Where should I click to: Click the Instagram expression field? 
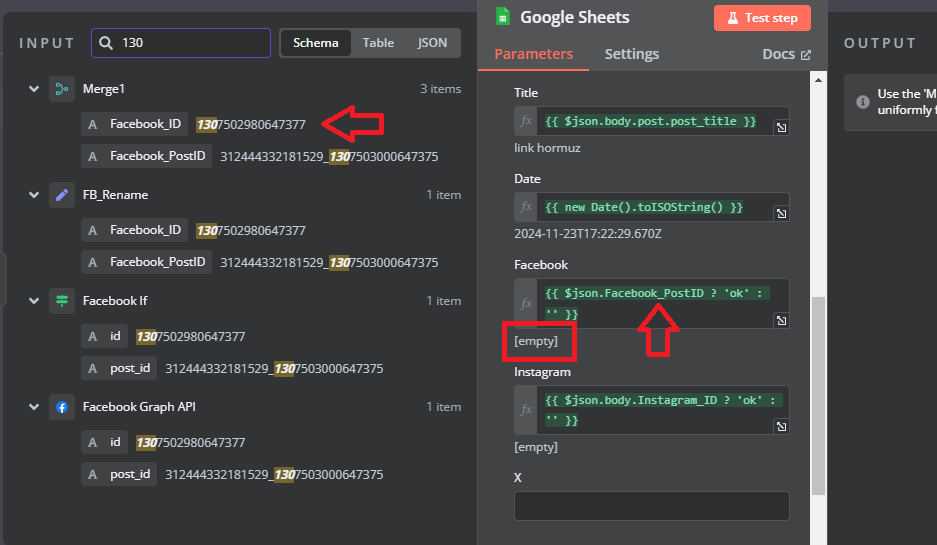[654, 410]
